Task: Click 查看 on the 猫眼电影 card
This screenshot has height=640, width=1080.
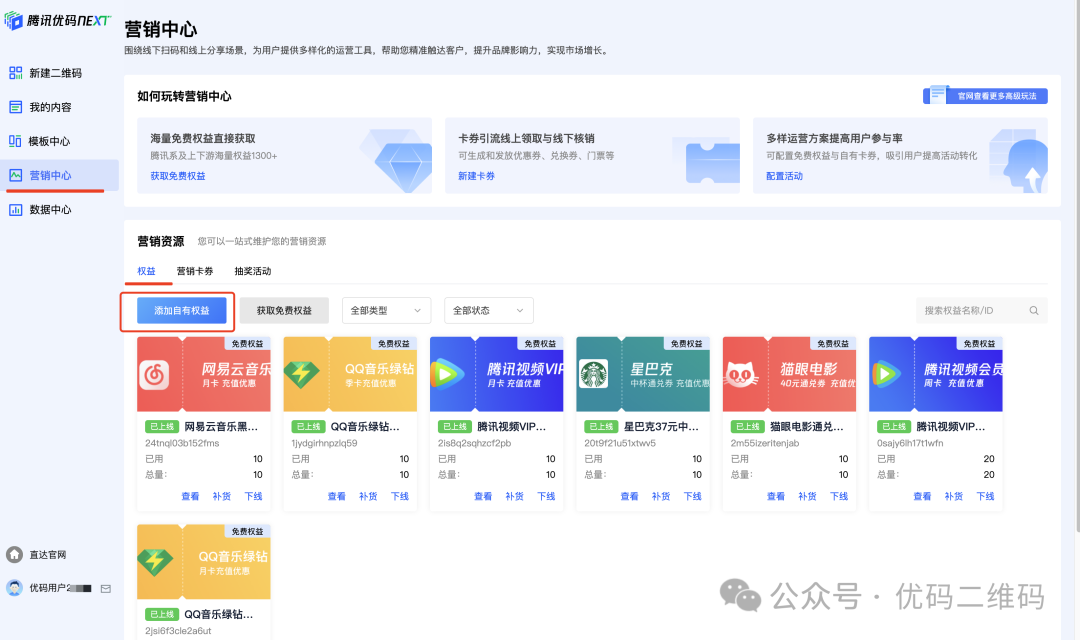Action: [x=776, y=496]
